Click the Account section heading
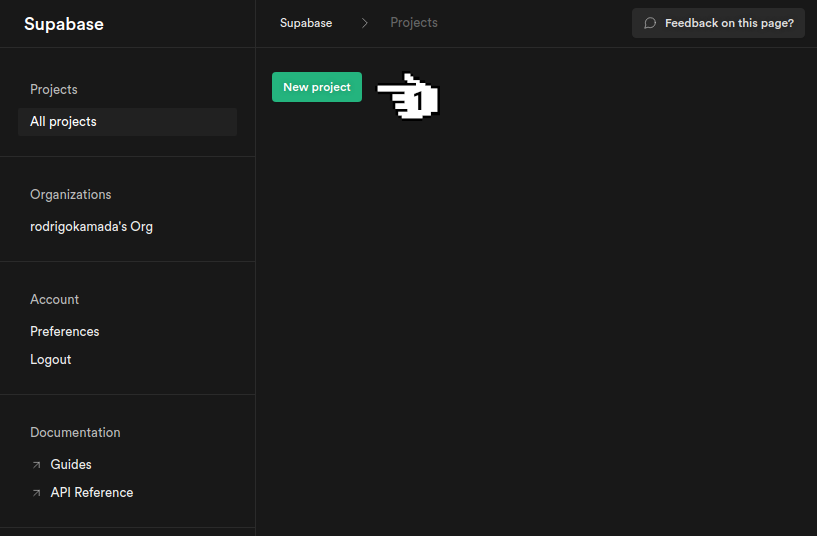 coord(54,300)
